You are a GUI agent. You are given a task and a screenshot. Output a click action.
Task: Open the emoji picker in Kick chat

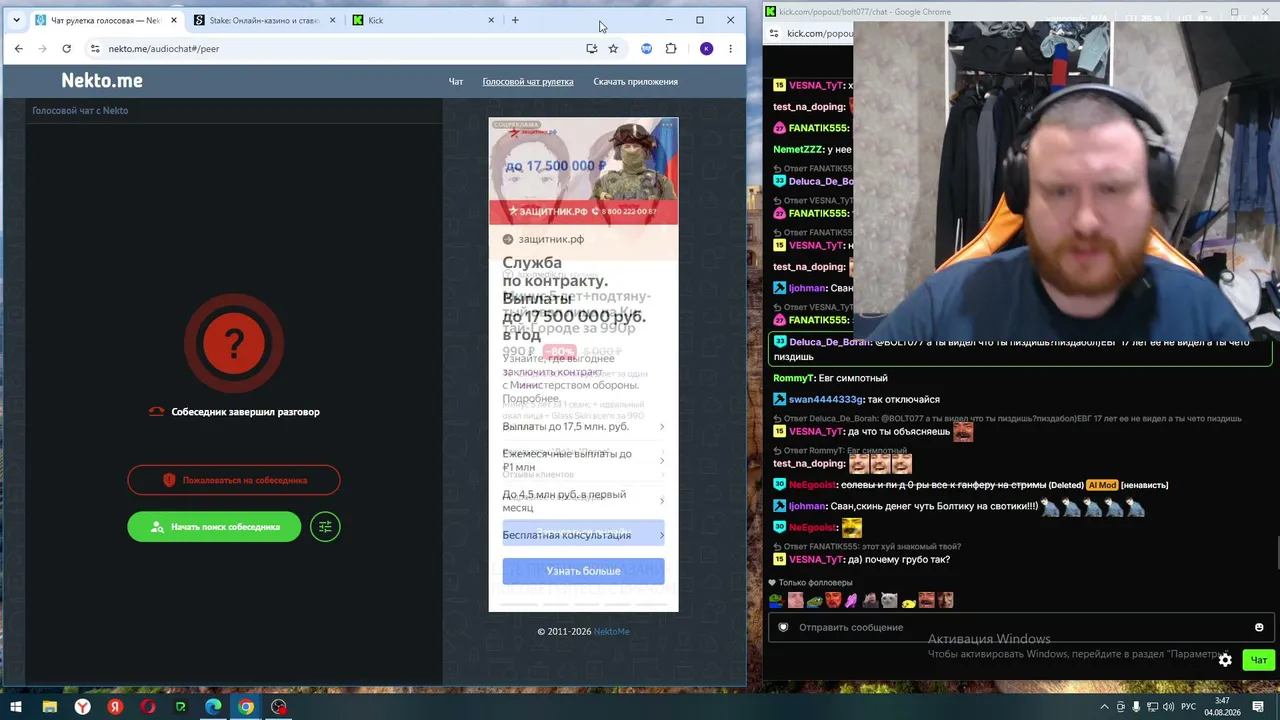click(x=1259, y=627)
